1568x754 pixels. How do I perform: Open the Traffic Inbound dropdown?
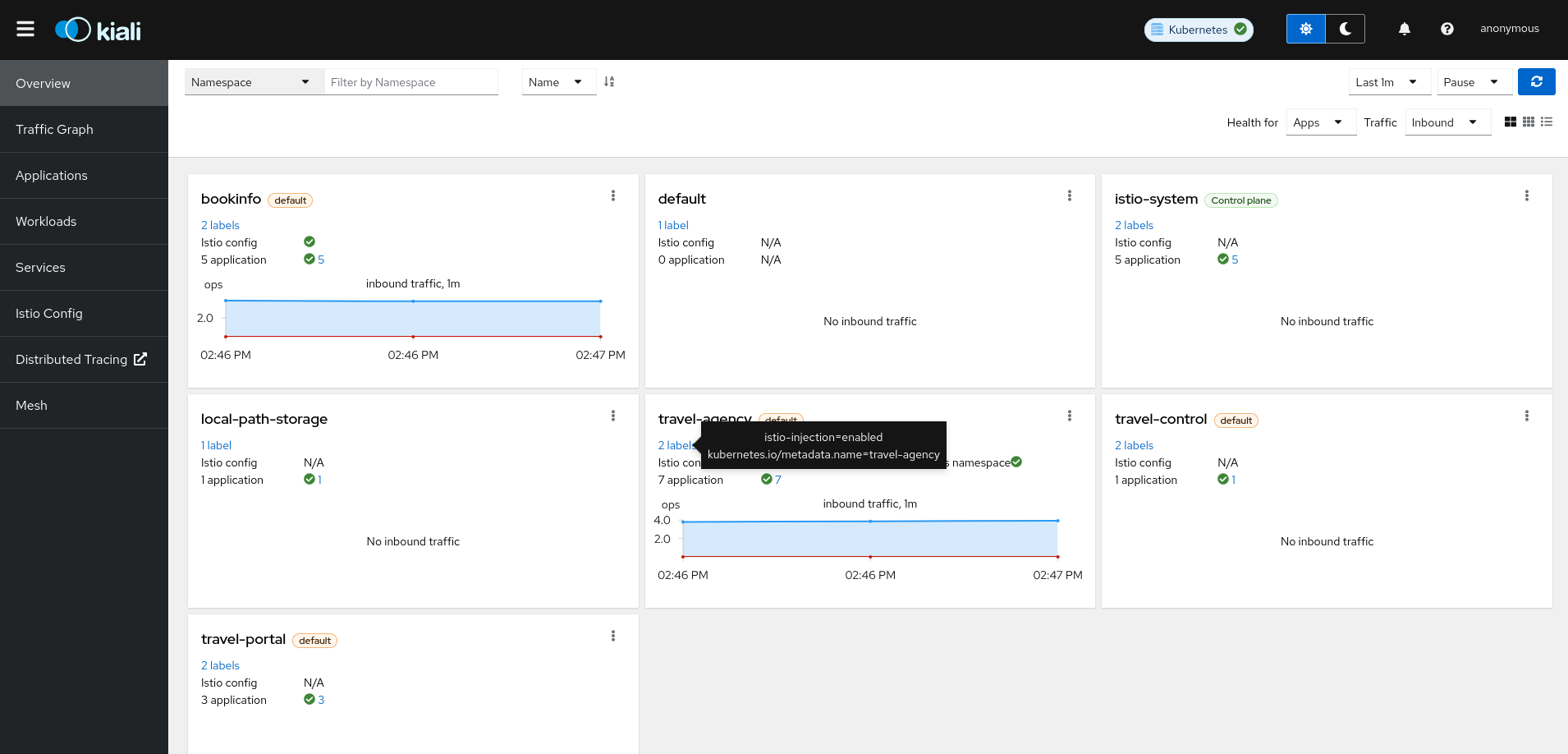(1447, 122)
